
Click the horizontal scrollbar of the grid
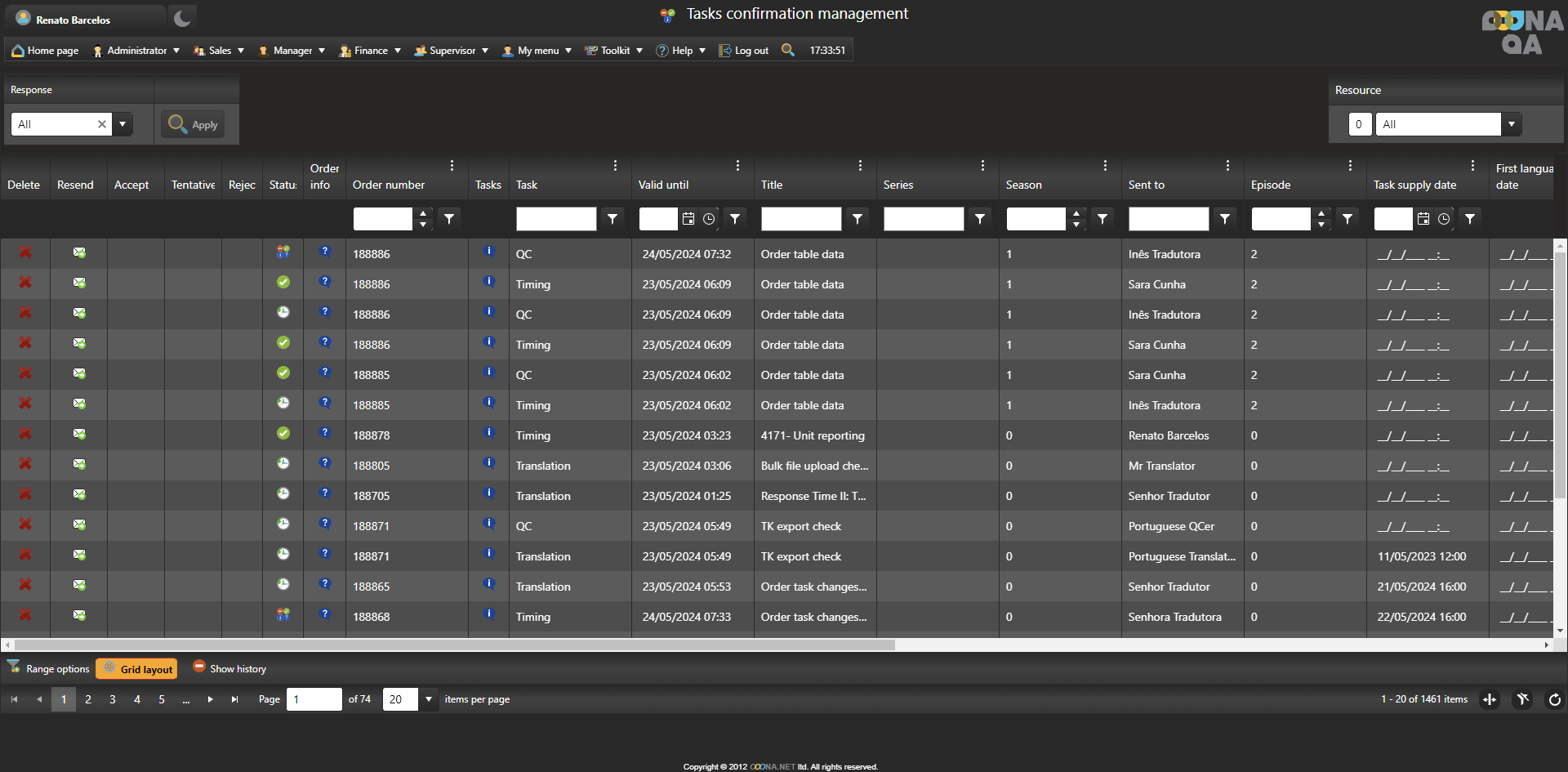(x=454, y=645)
